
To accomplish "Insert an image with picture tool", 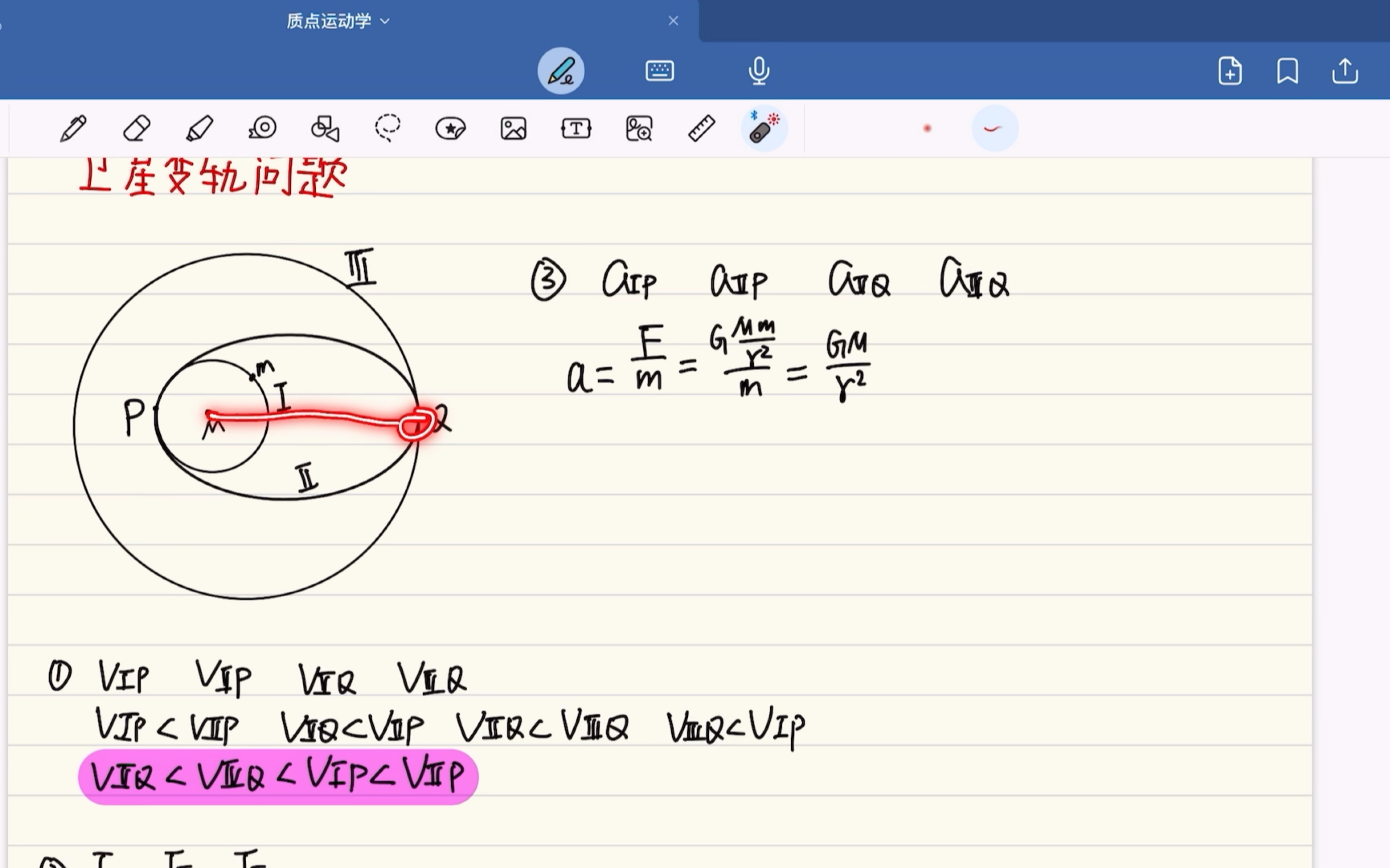I will (513, 128).
